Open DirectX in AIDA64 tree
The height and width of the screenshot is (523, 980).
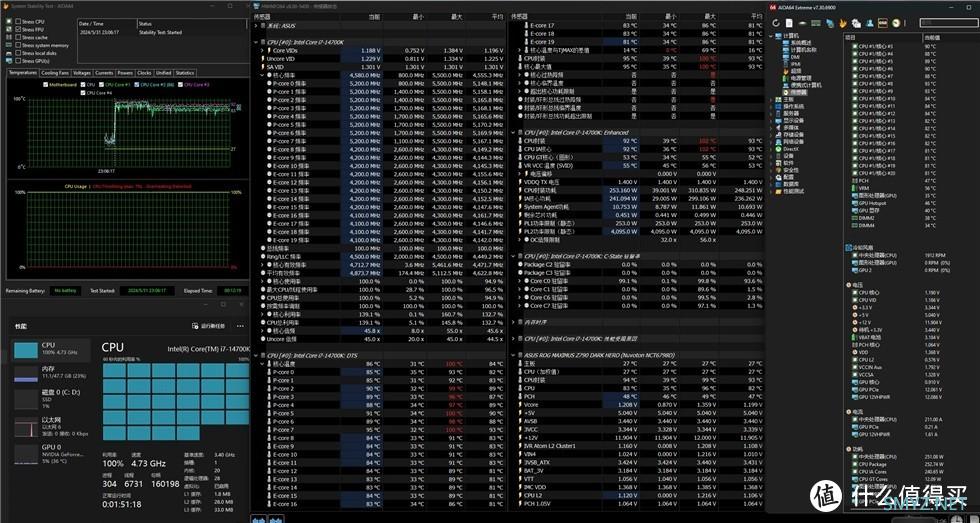(x=791, y=149)
